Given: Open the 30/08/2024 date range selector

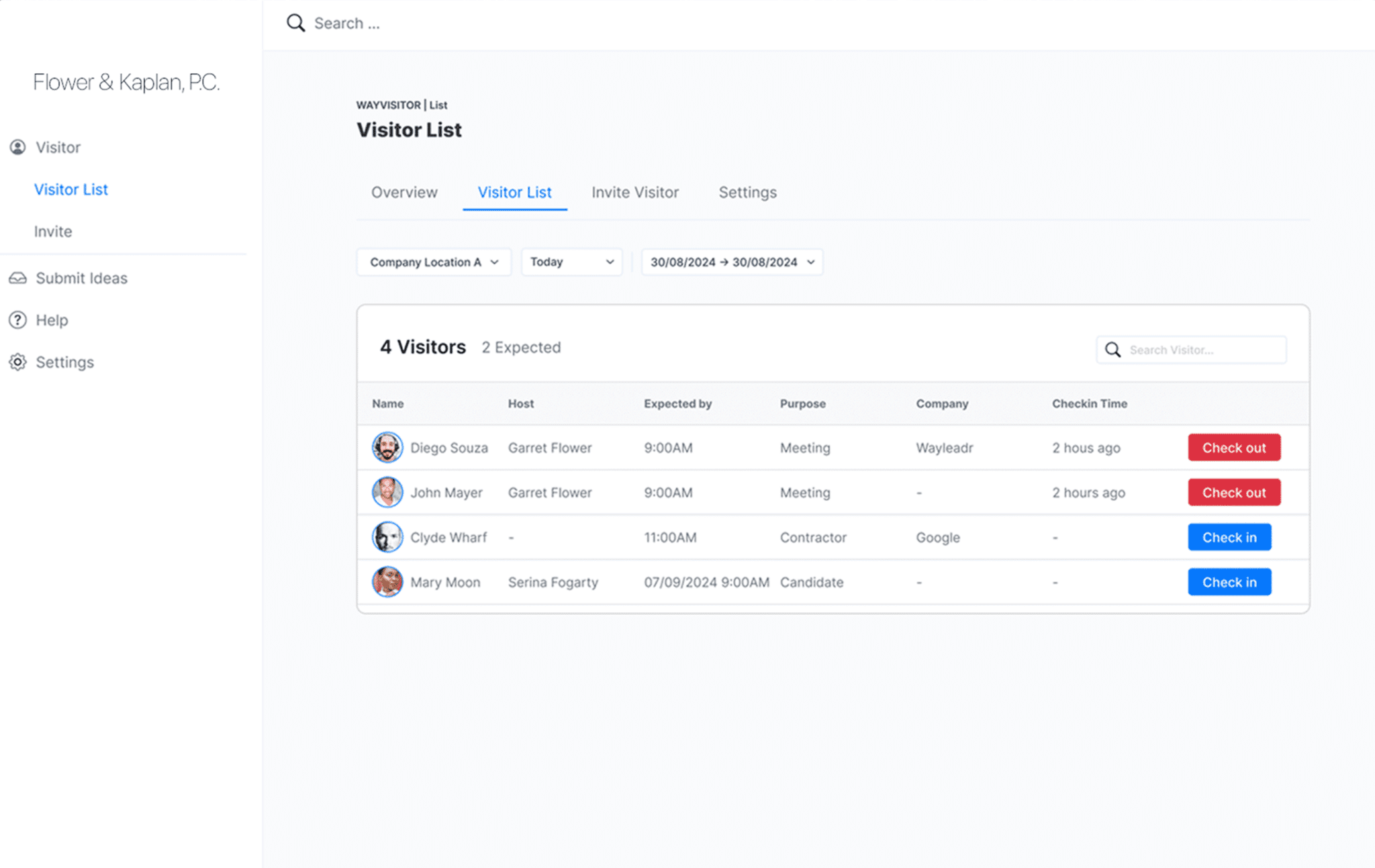Looking at the screenshot, I should (x=731, y=262).
